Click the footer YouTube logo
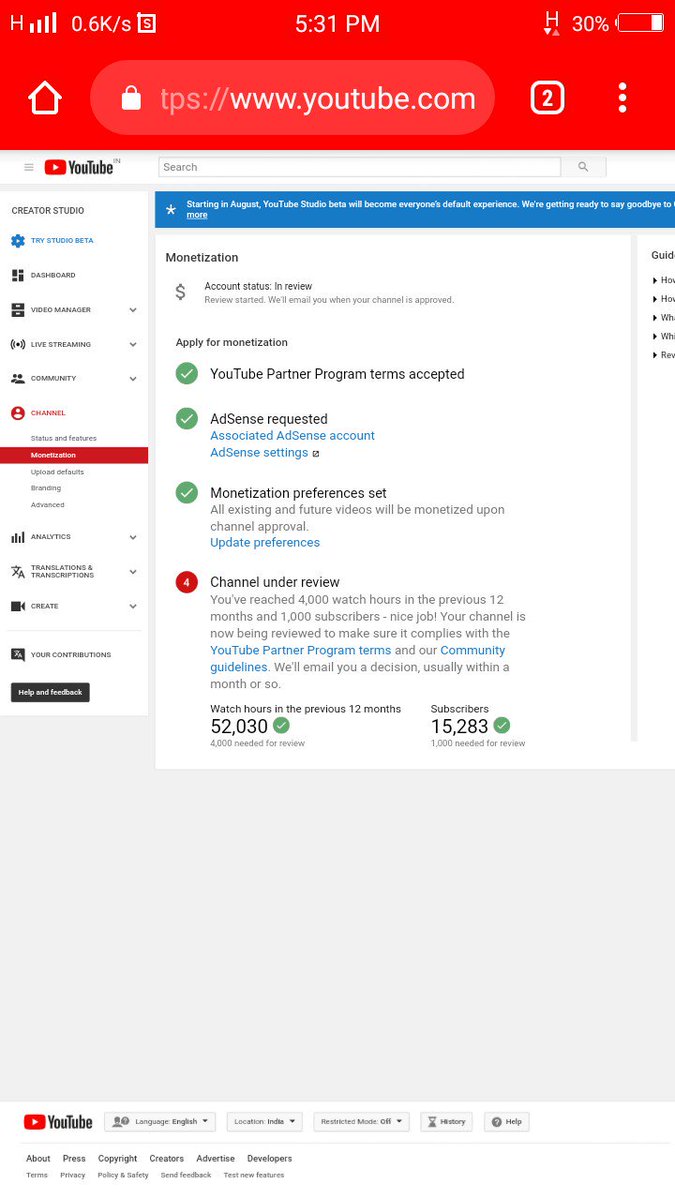The width and height of the screenshot is (675, 1200). (x=59, y=1122)
